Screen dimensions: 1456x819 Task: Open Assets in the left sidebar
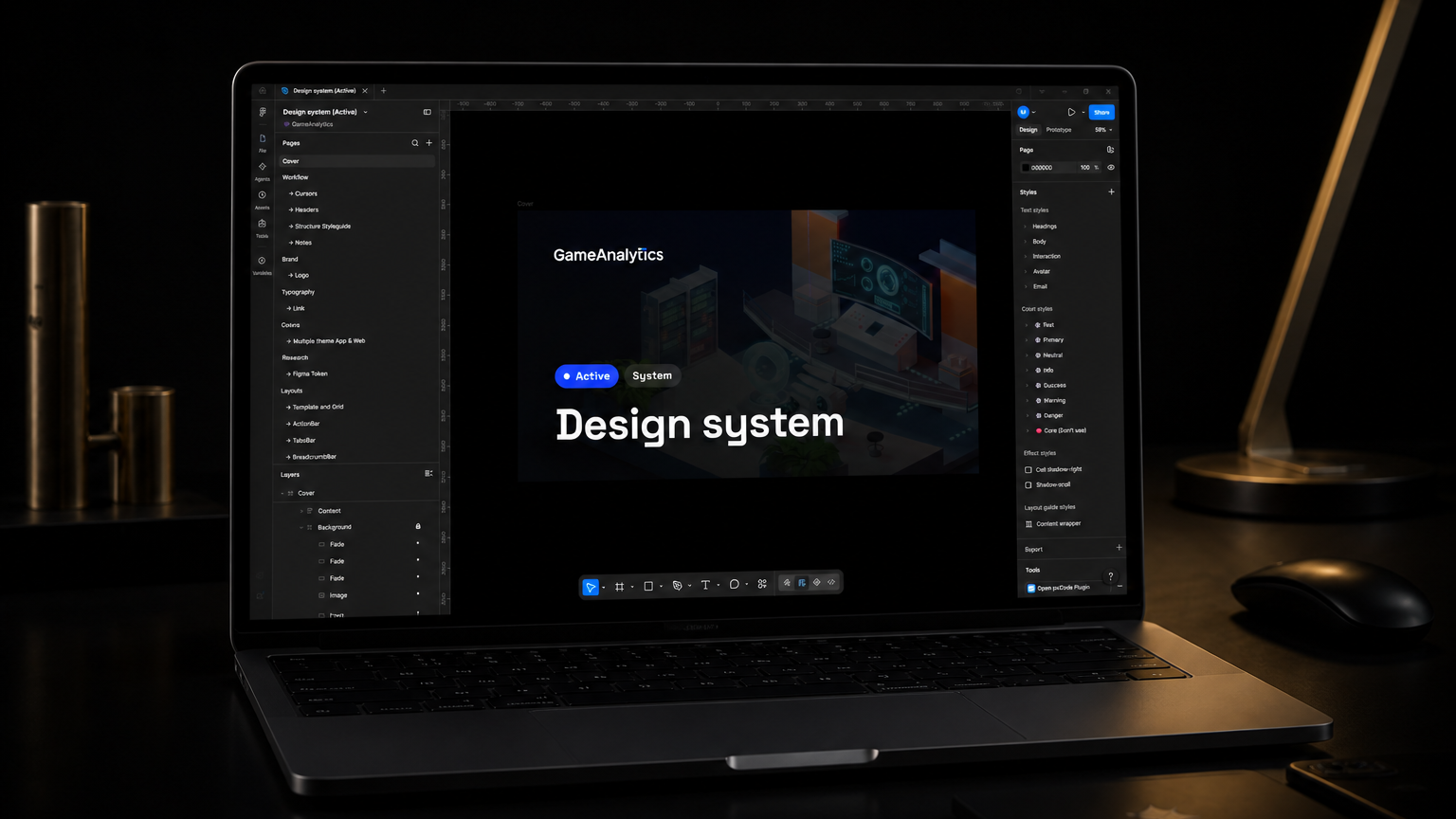click(263, 198)
